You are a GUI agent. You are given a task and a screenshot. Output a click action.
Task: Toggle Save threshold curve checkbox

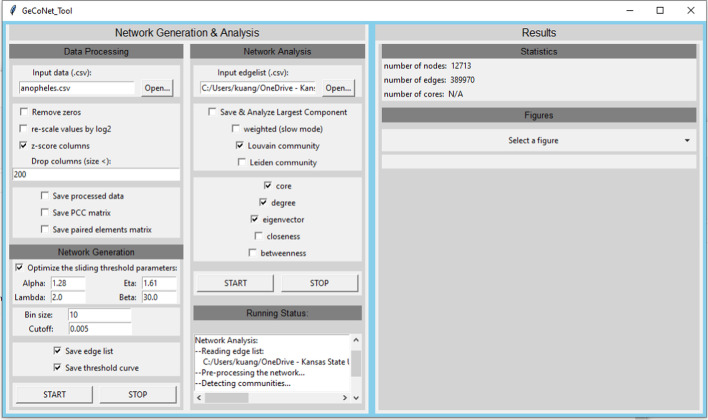58,367
